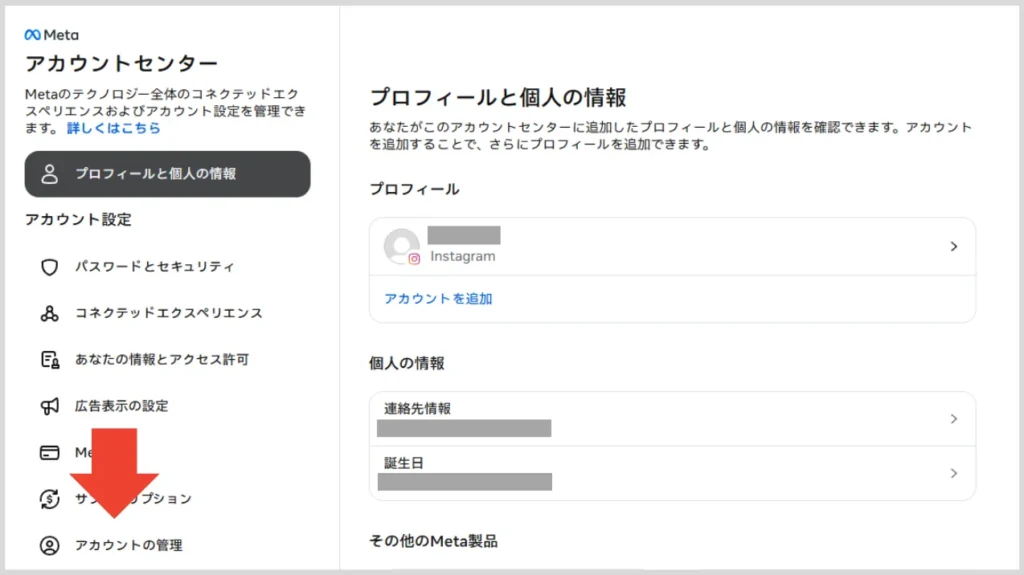The height and width of the screenshot is (575, 1024).
Task: Click the shield icon for password security
Action: click(x=50, y=267)
